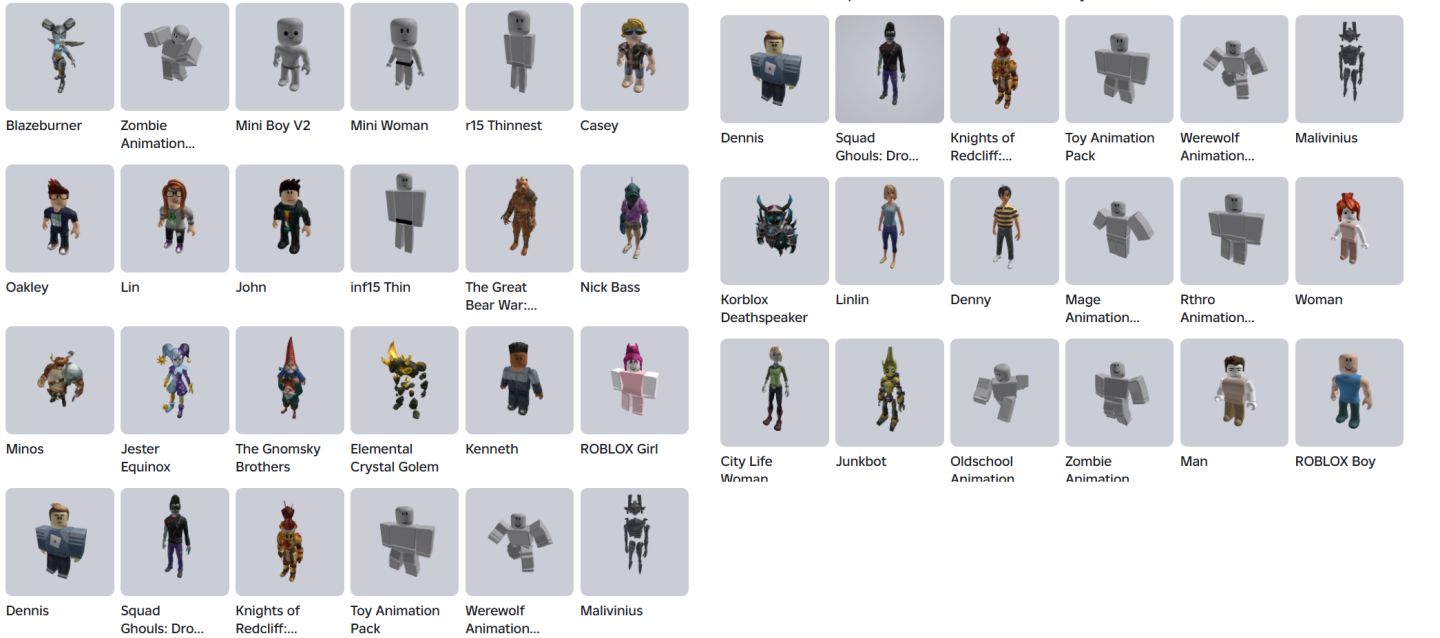Click the "Oakley" text label

click(x=27, y=288)
